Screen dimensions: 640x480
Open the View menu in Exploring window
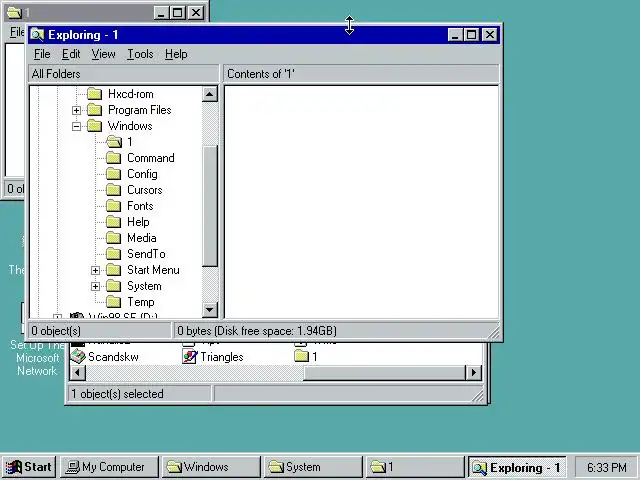(x=103, y=54)
